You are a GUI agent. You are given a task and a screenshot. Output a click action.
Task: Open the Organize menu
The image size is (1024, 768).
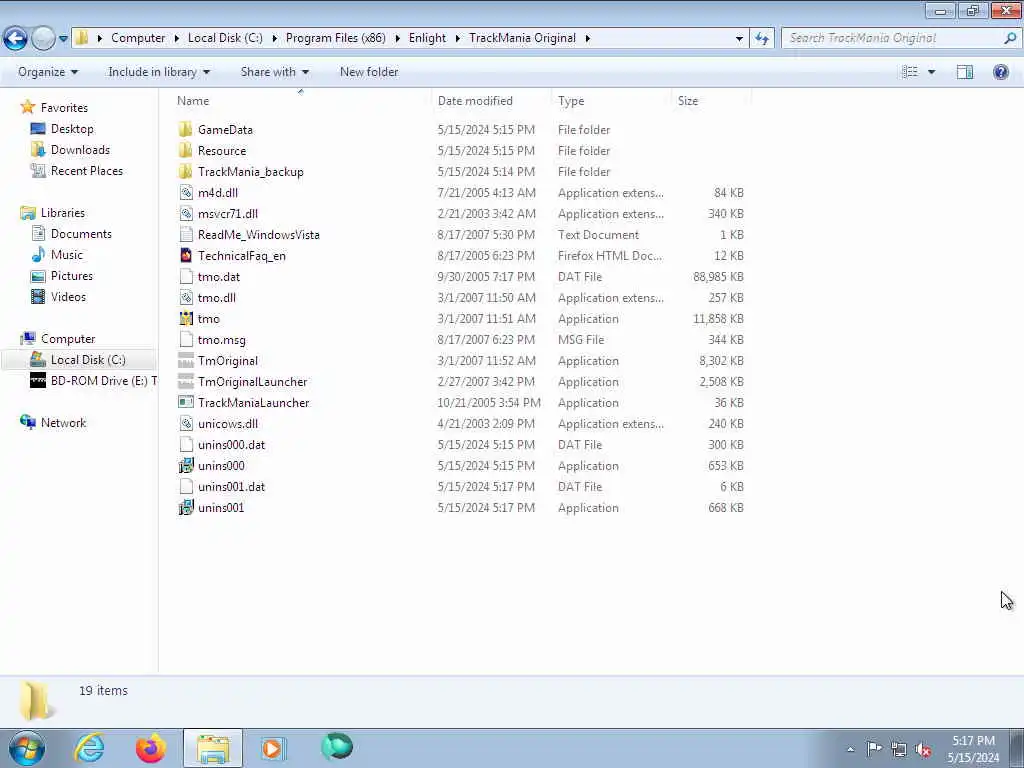(48, 72)
